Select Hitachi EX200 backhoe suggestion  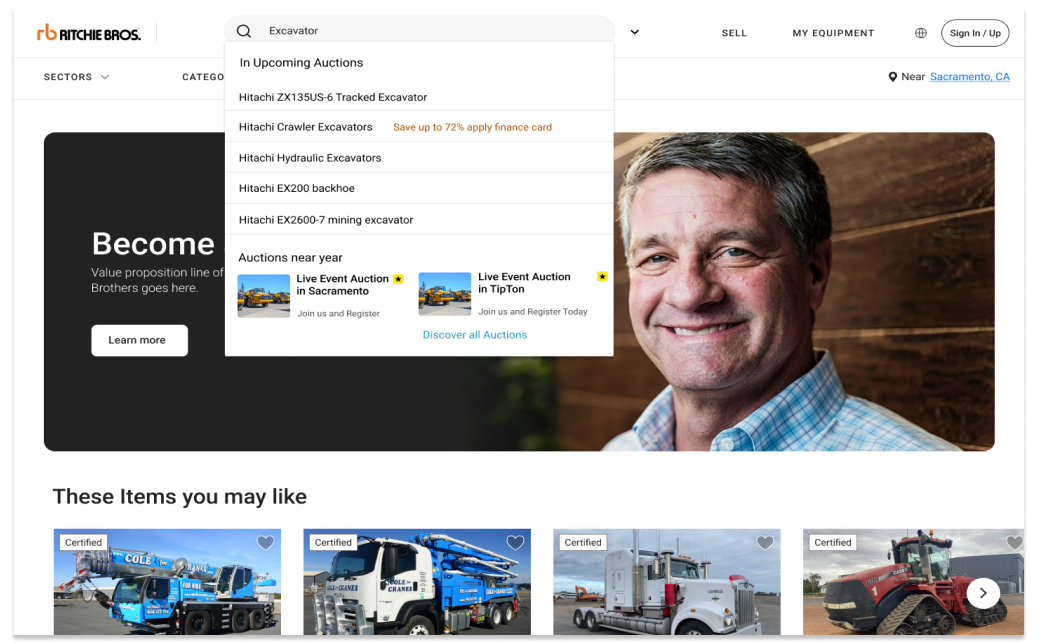pyautogui.click(x=419, y=188)
